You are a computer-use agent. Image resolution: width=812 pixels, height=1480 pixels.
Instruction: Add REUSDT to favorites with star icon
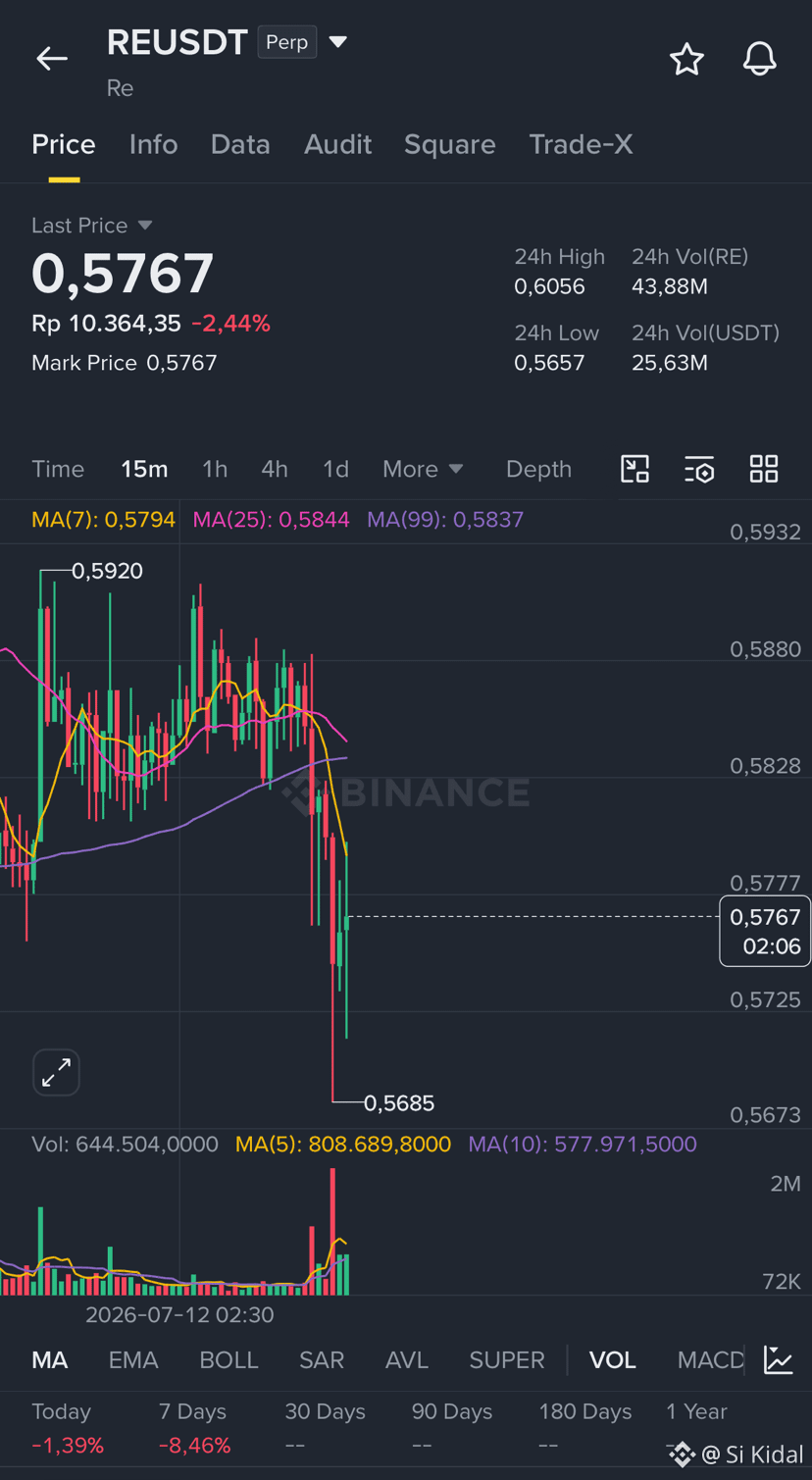686,59
